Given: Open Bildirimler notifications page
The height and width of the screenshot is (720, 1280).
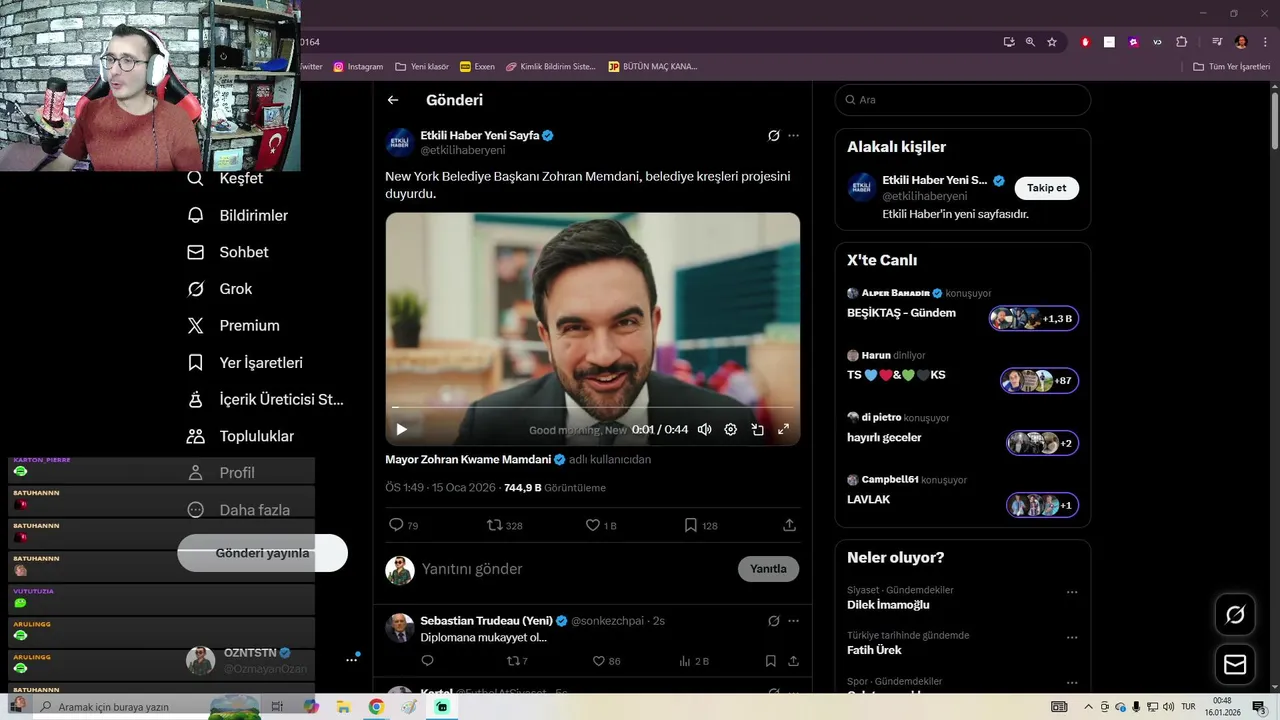Looking at the screenshot, I should (x=238, y=215).
